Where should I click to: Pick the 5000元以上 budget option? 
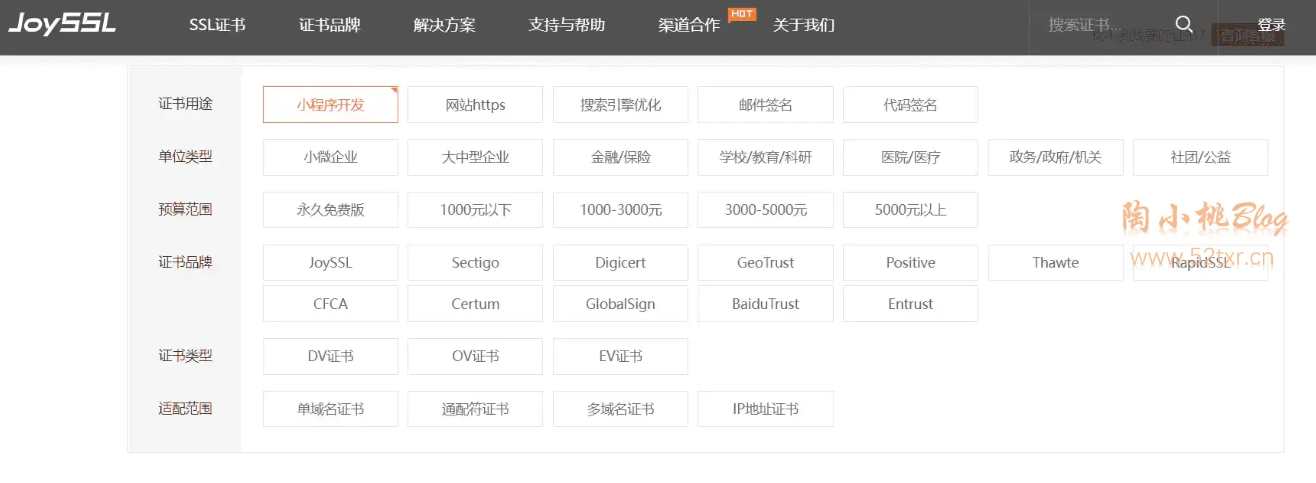coord(910,210)
